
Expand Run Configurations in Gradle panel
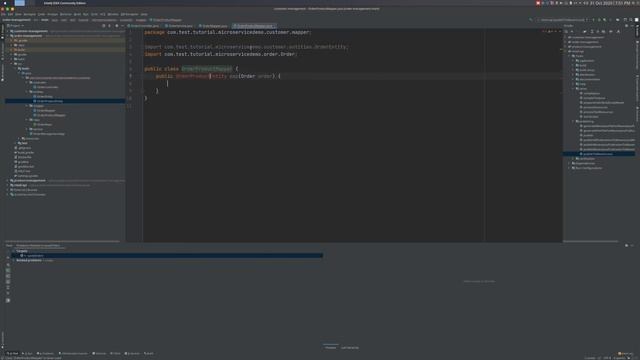[569, 168]
